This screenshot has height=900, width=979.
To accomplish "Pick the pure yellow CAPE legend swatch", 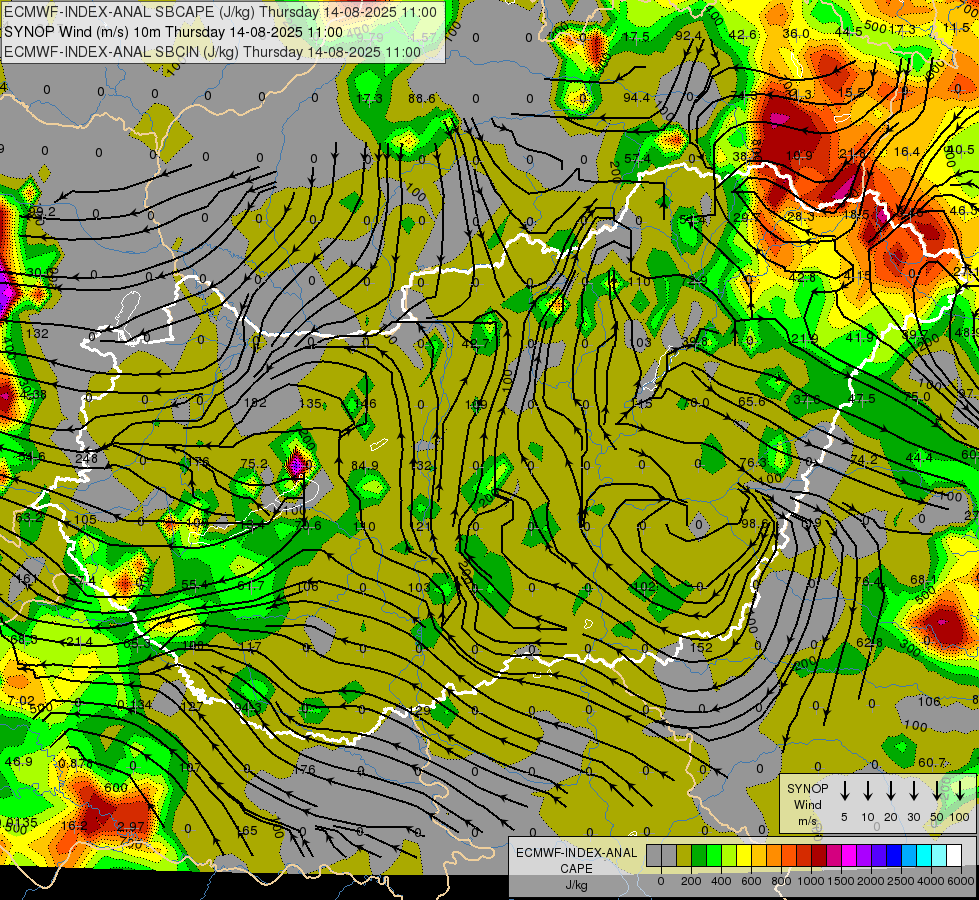I will 744,856.
